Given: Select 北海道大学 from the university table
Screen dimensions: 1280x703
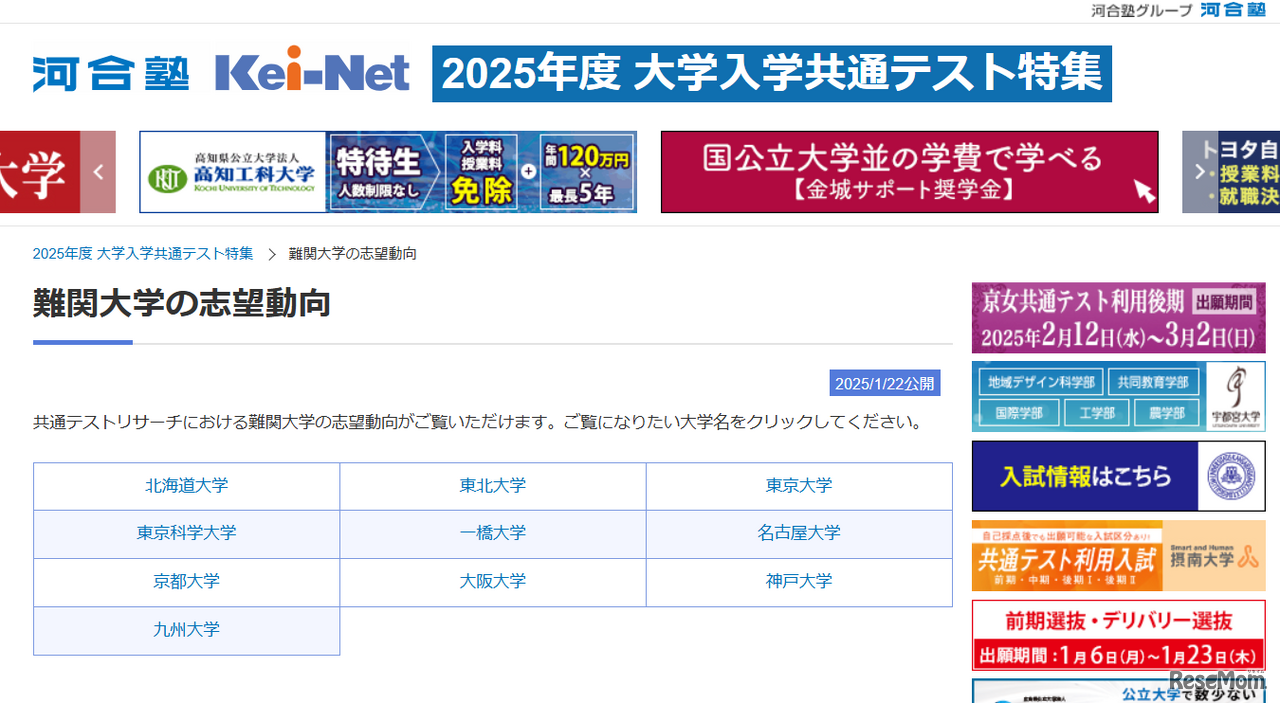Looking at the screenshot, I should (x=186, y=486).
